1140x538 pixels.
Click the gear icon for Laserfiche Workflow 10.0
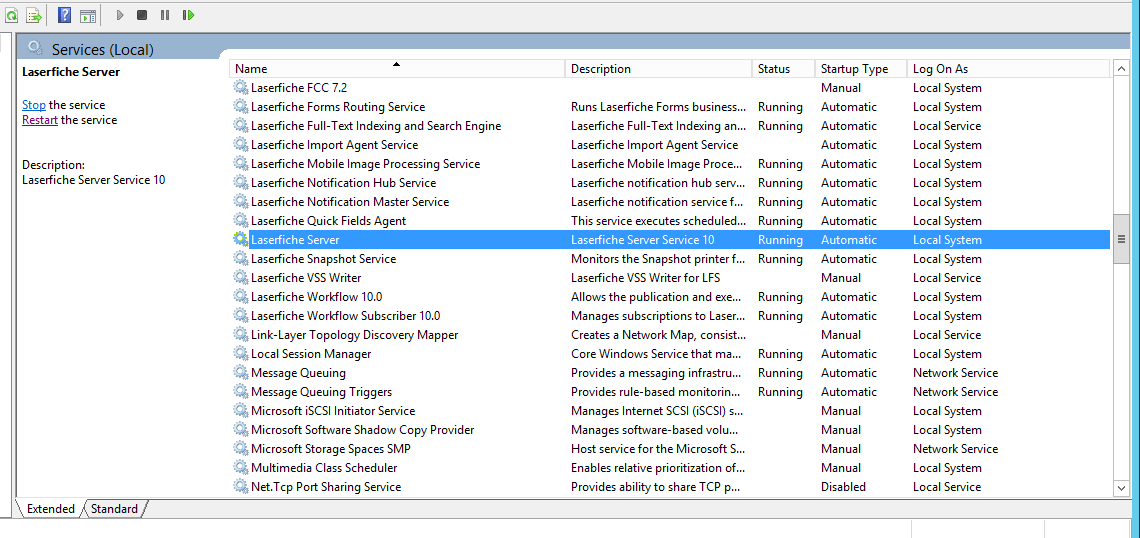click(240, 297)
